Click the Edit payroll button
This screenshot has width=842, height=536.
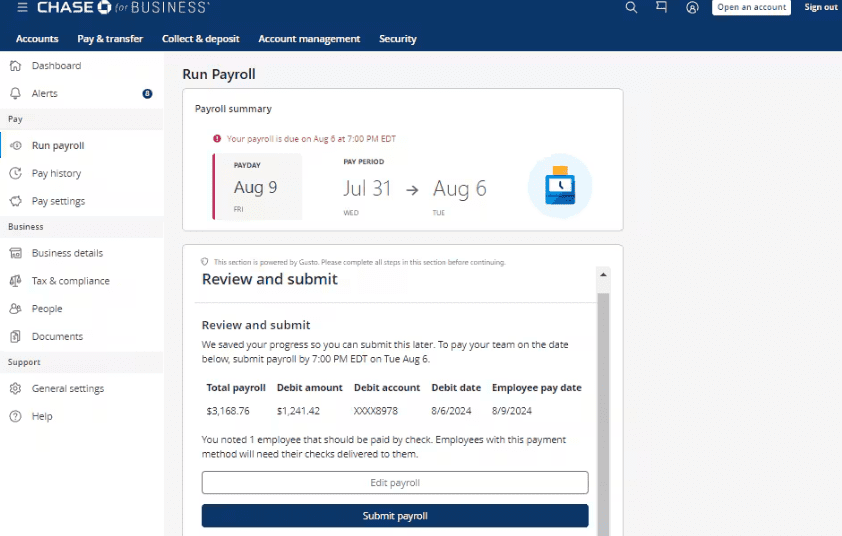395,482
